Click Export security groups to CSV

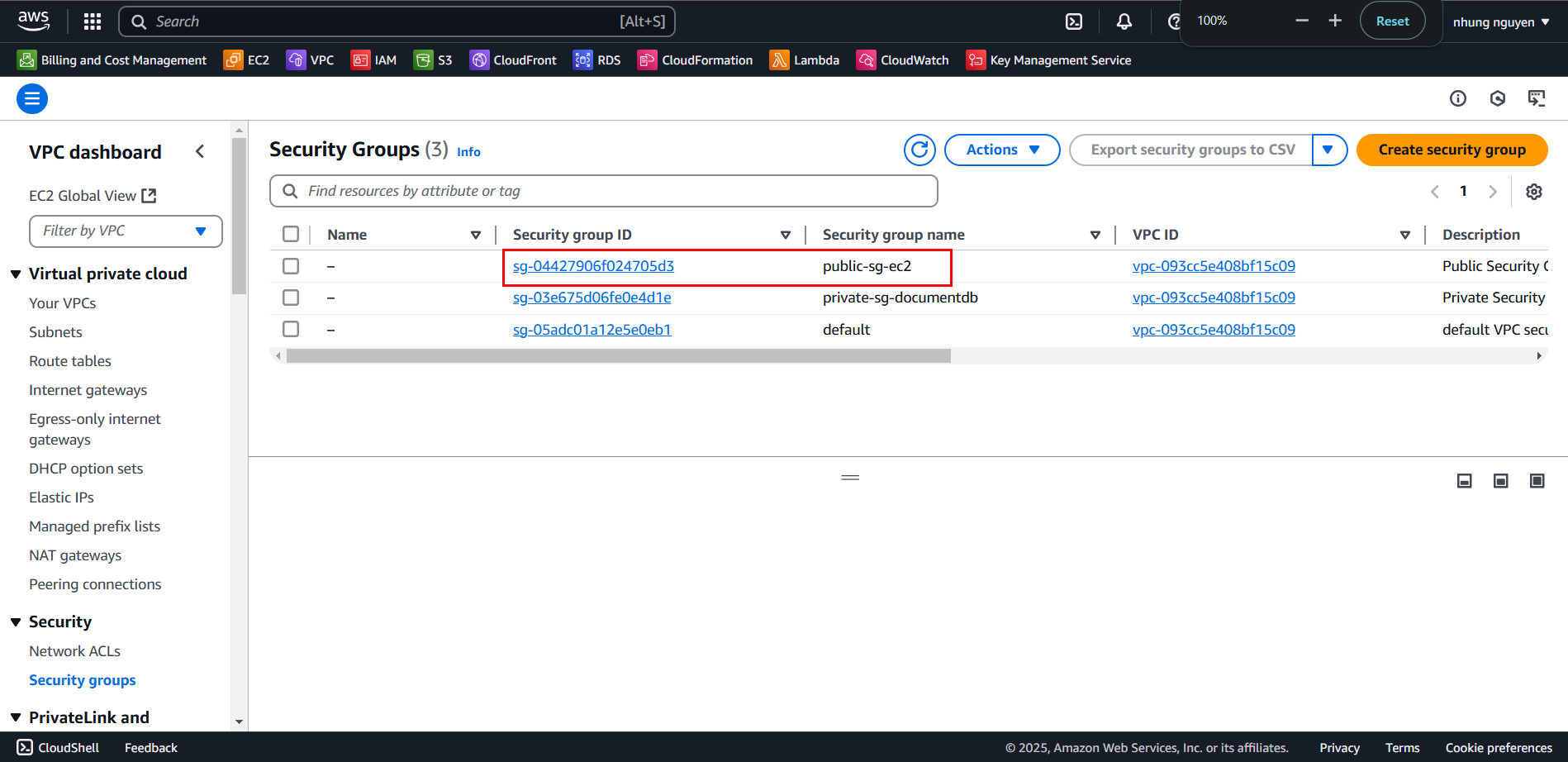click(x=1191, y=150)
